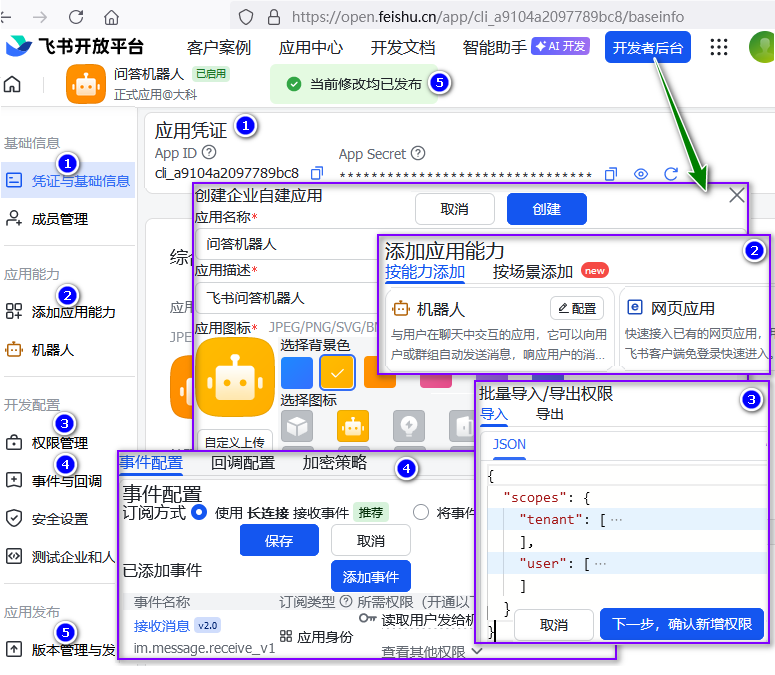
Task: Go forward with the browser arrow
Action: [x=40, y=17]
